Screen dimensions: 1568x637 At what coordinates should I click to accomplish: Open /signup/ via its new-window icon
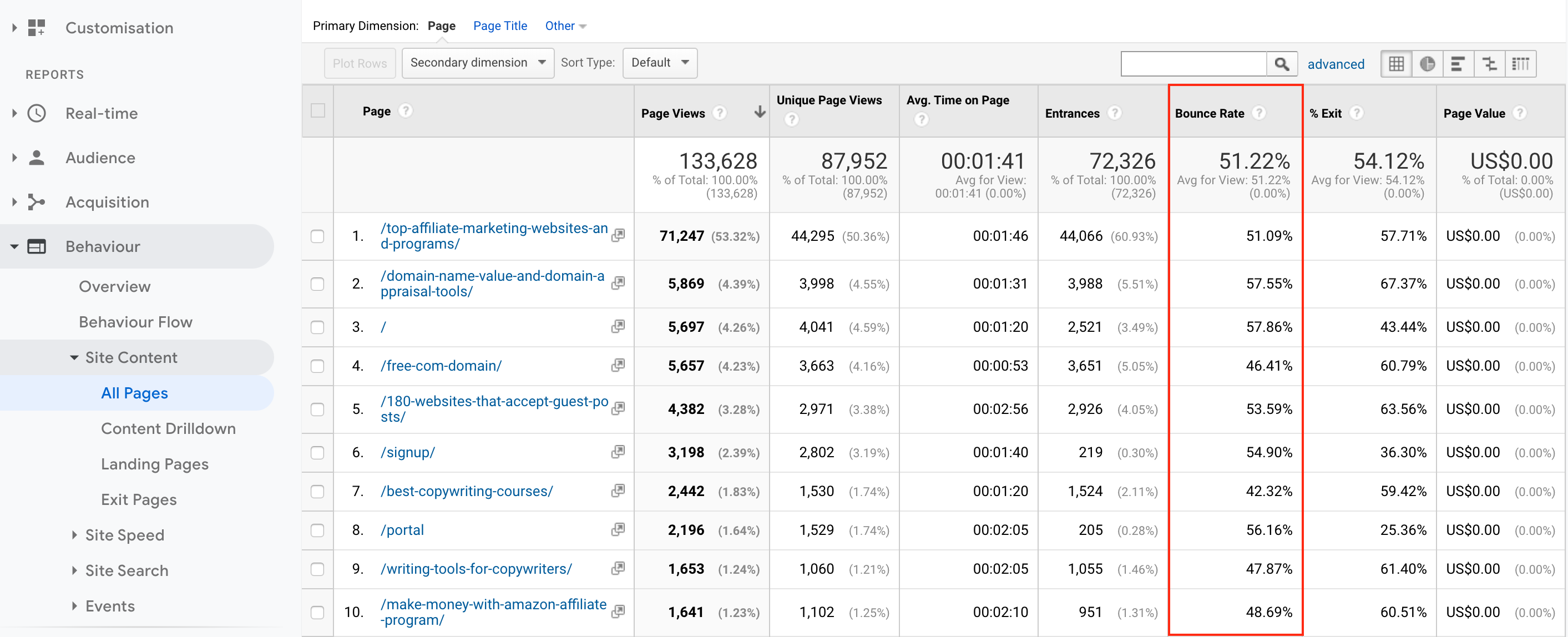[618, 452]
